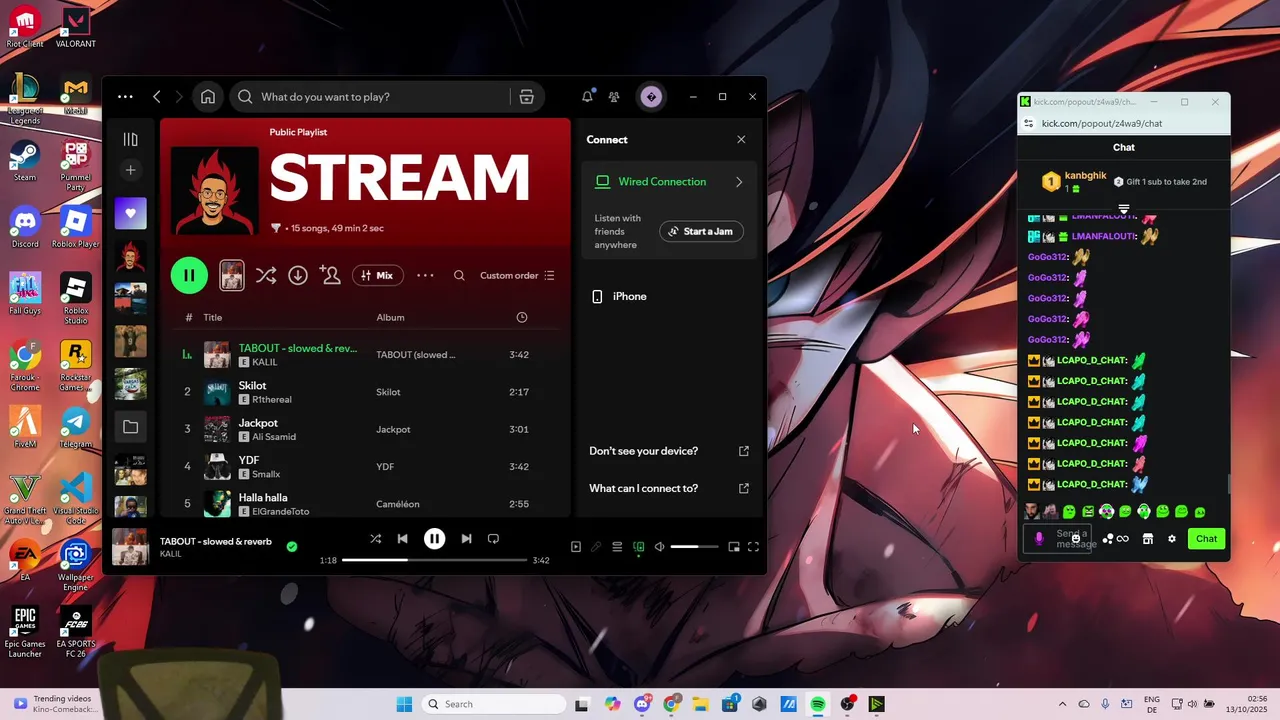Open Spotify Home
Screen dimensions: 1280x720
point(207,97)
